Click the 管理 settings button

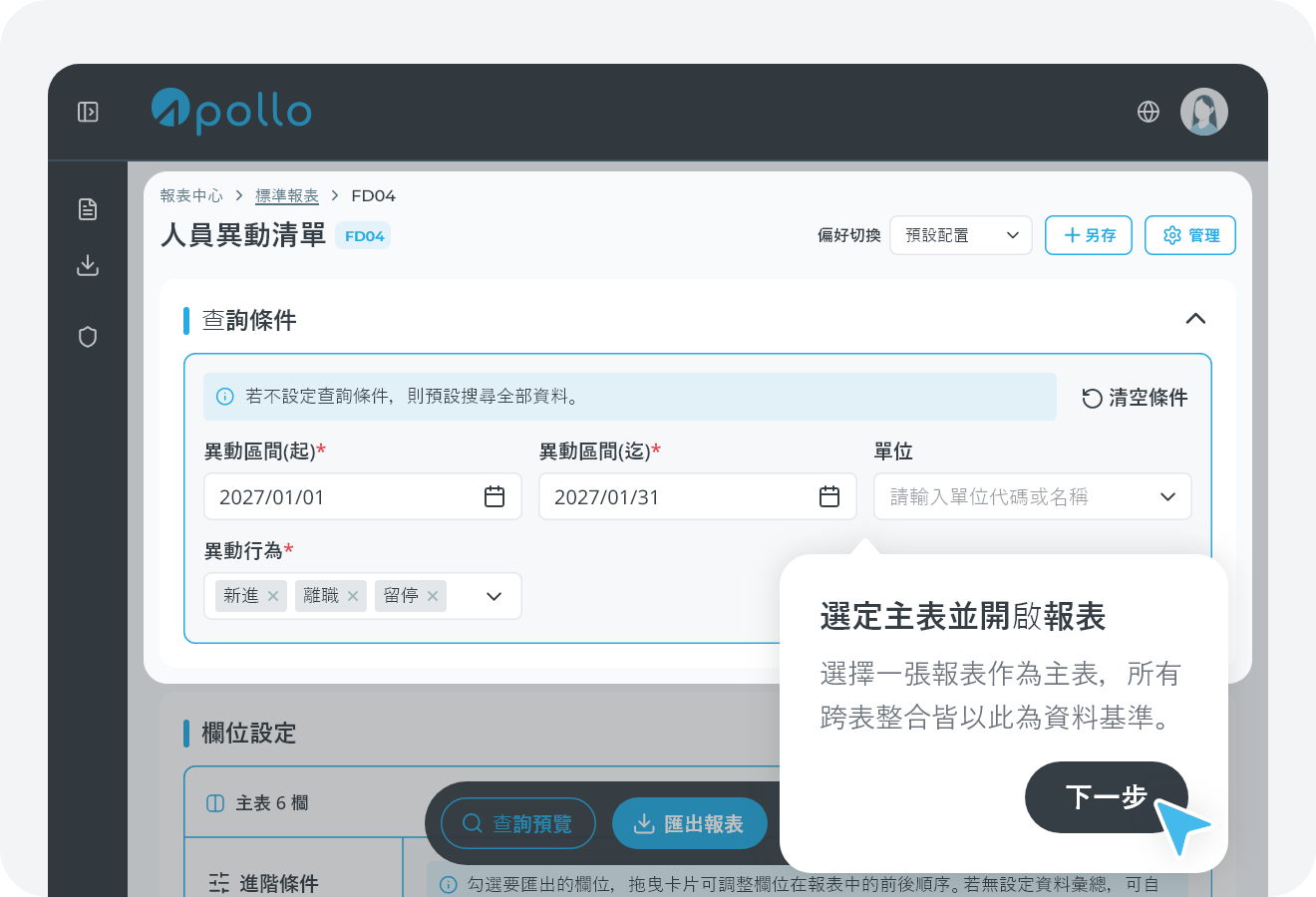(x=1190, y=235)
